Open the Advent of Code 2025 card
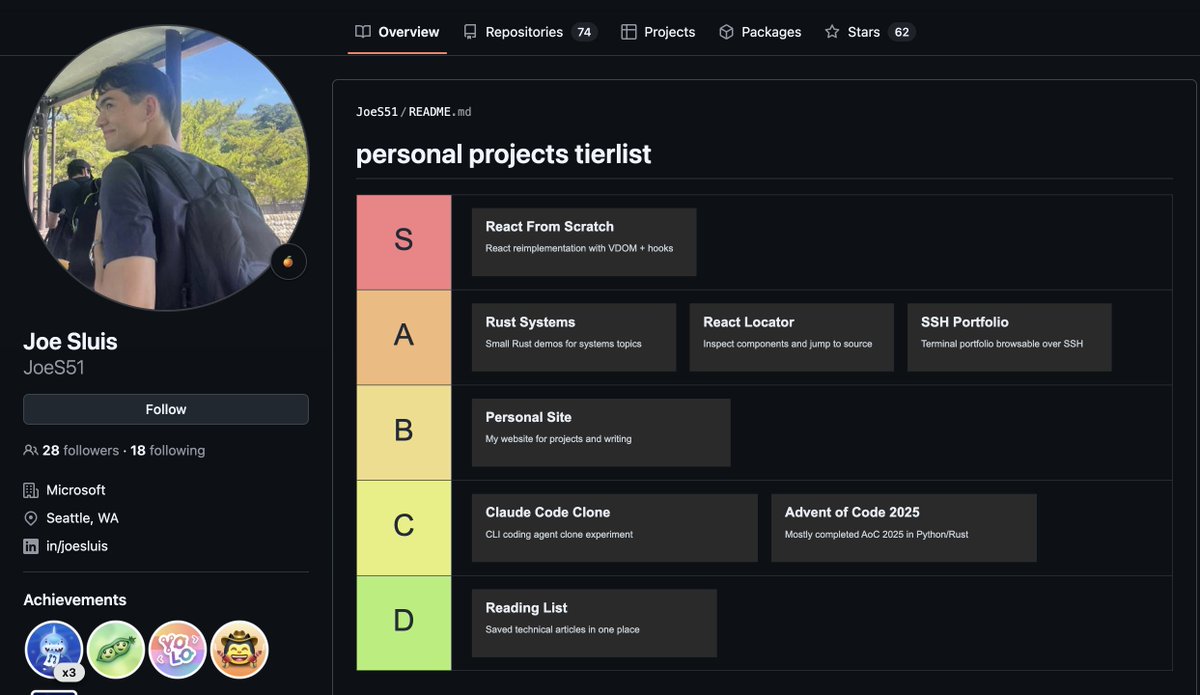Screen dimensions: 1200x695 [904, 527]
